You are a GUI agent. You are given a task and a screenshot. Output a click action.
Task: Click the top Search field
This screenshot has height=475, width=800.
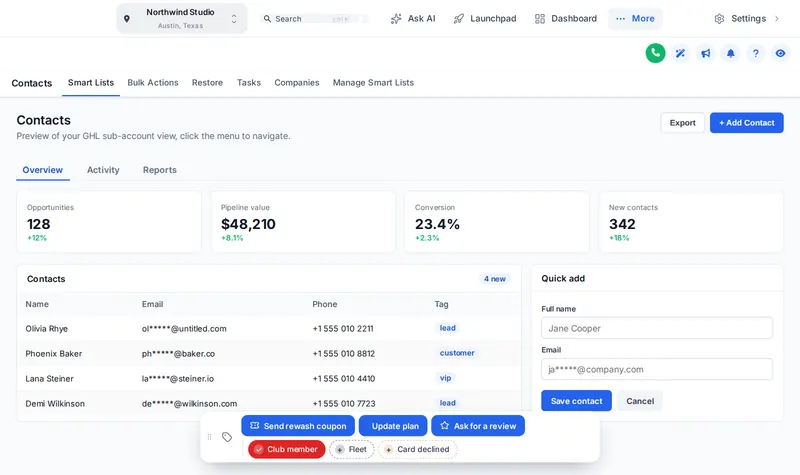(314, 18)
